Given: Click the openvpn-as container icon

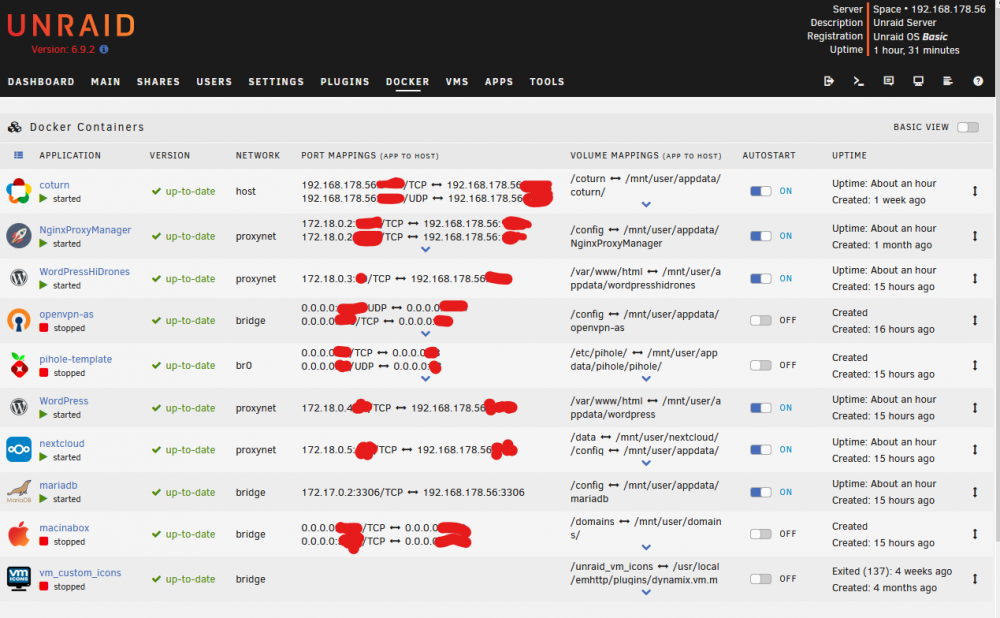Looking at the screenshot, I should pos(18,320).
